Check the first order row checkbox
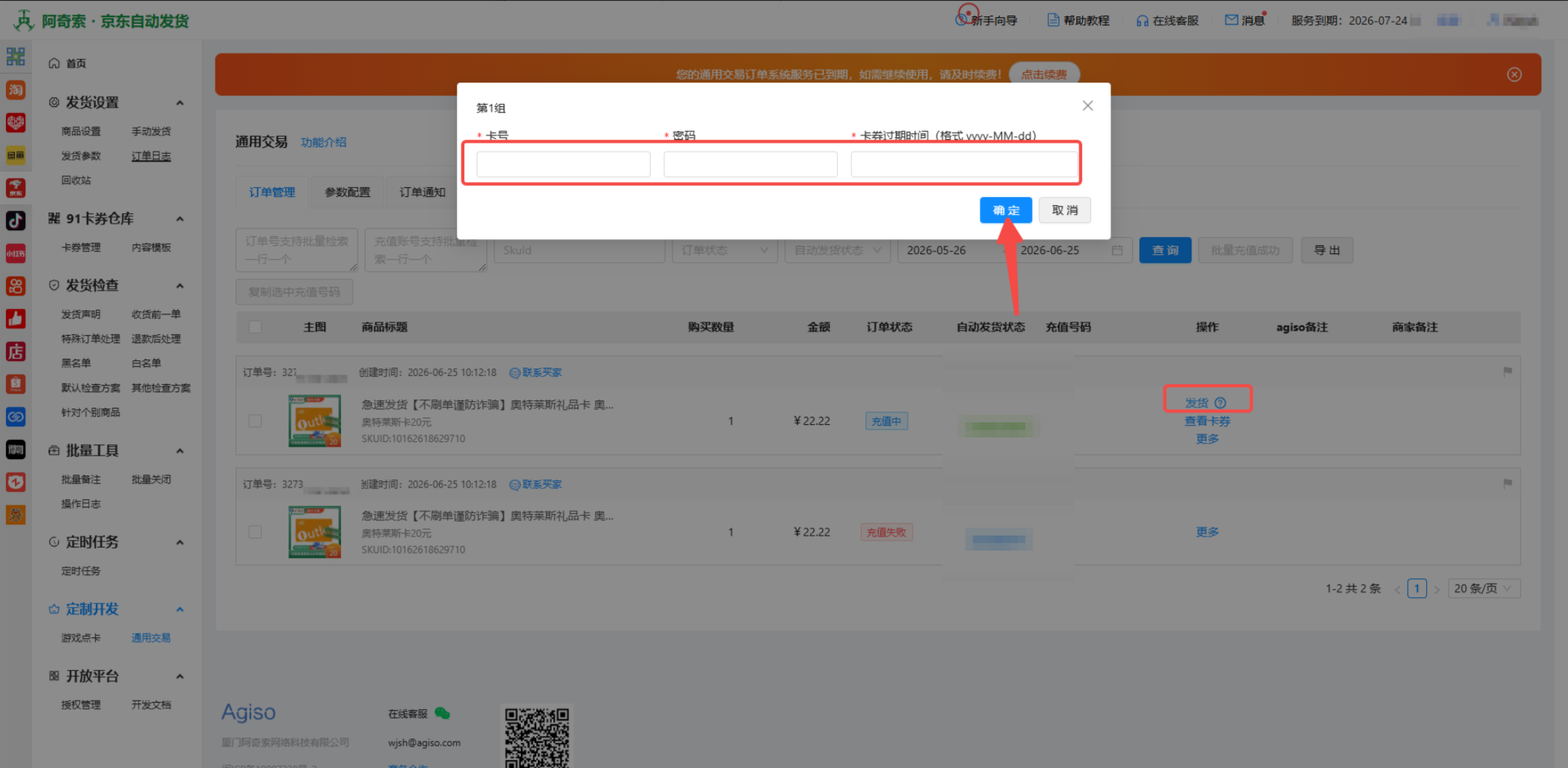The image size is (1568, 768). (256, 421)
